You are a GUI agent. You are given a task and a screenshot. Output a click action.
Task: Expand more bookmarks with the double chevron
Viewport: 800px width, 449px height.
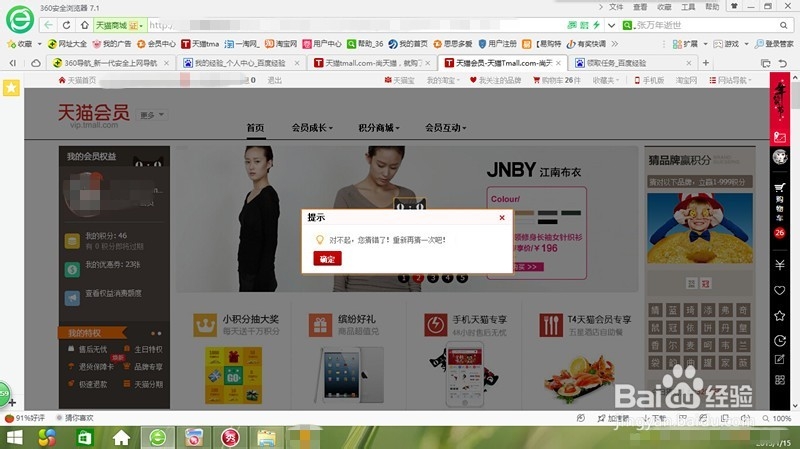click(x=615, y=44)
